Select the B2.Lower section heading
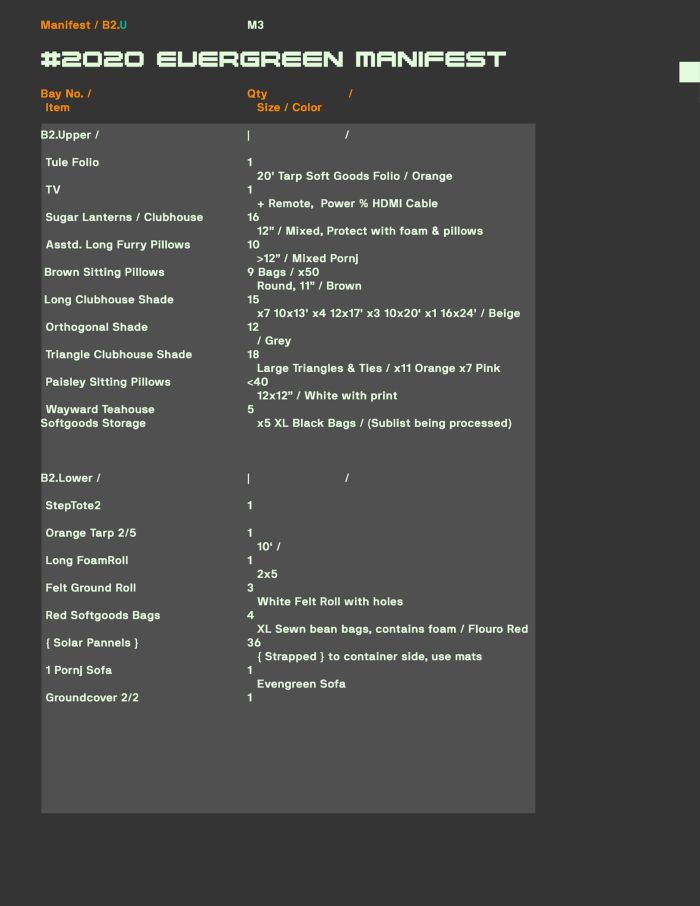 [x=70, y=477]
